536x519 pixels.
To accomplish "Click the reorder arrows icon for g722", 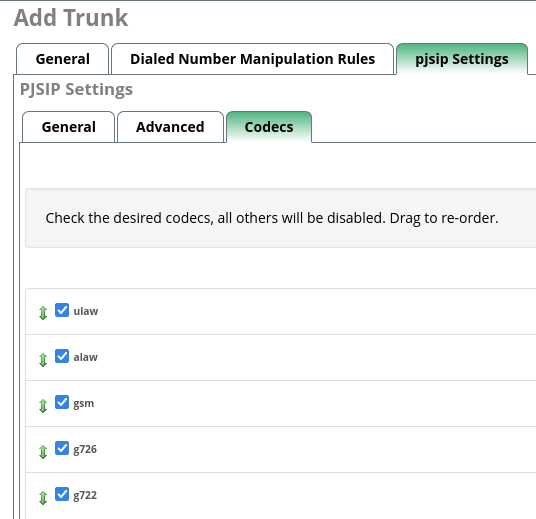I will click(x=43, y=498).
